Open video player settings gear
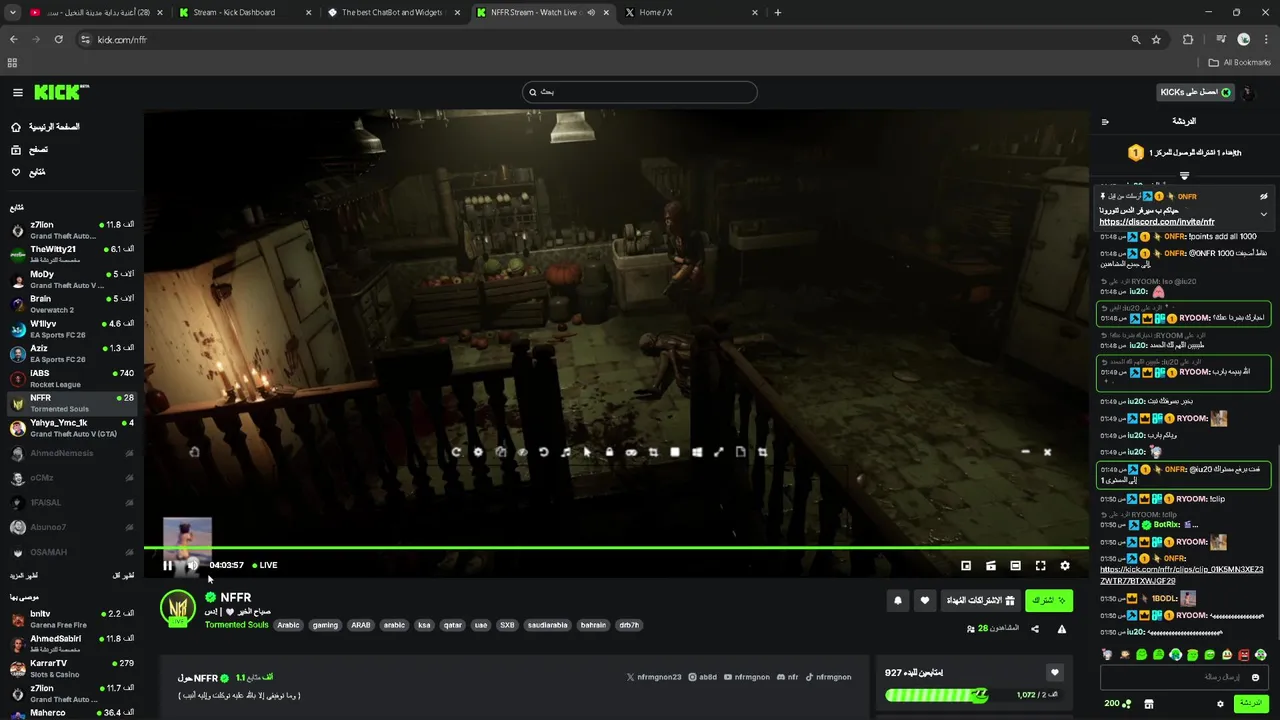Viewport: 1280px width, 720px height. coord(1065,565)
